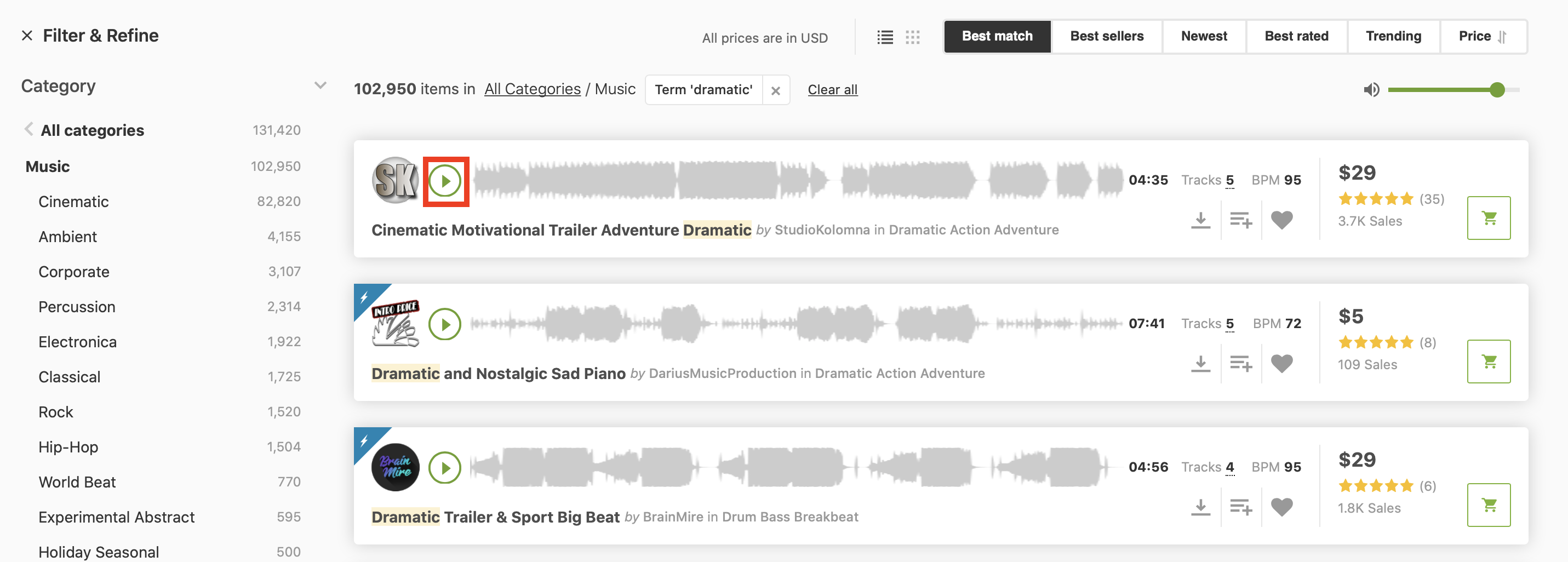Click the Clear all link

[832, 90]
